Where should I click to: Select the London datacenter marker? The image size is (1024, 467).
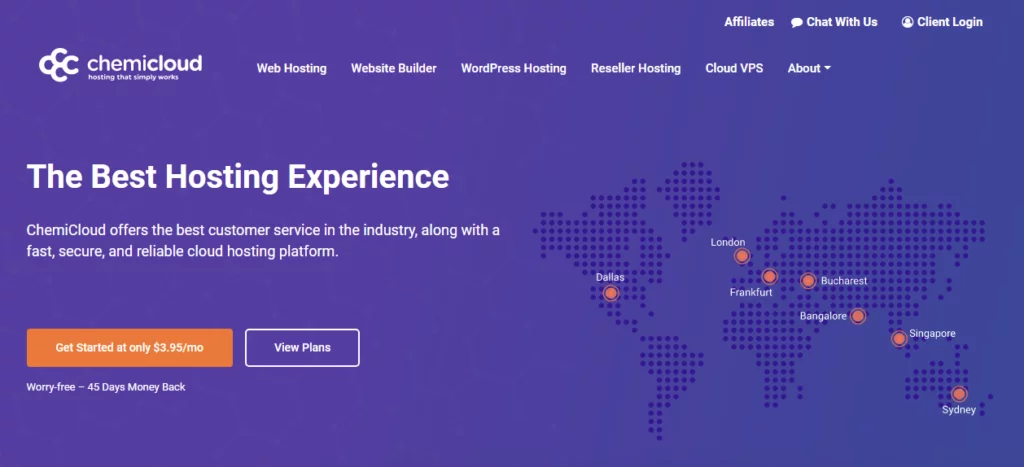(x=742, y=256)
